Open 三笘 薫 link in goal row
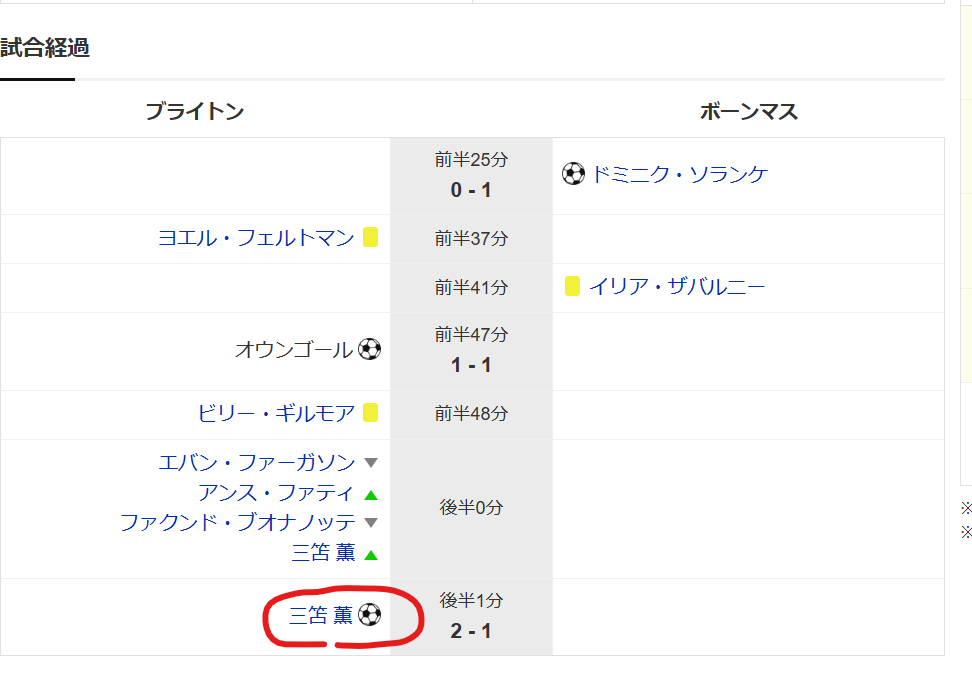 [320, 615]
